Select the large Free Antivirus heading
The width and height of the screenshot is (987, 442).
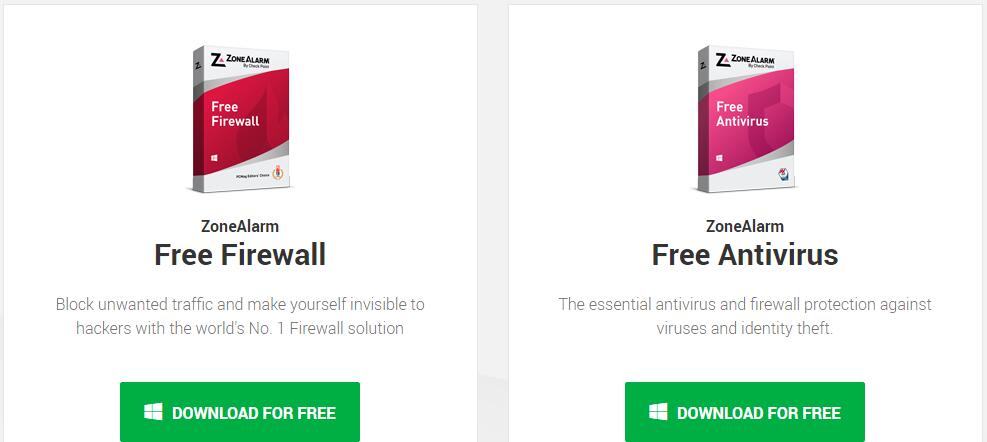click(745, 255)
